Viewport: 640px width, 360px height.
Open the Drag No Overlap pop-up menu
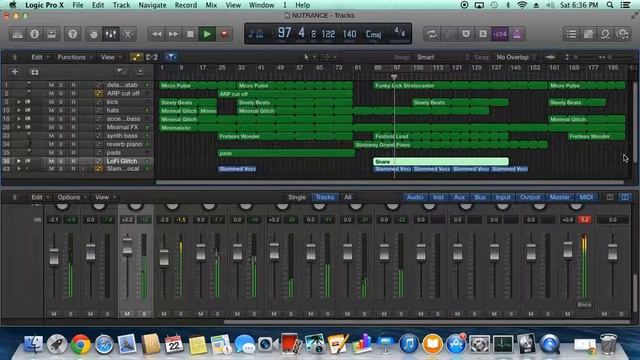[x=516, y=57]
